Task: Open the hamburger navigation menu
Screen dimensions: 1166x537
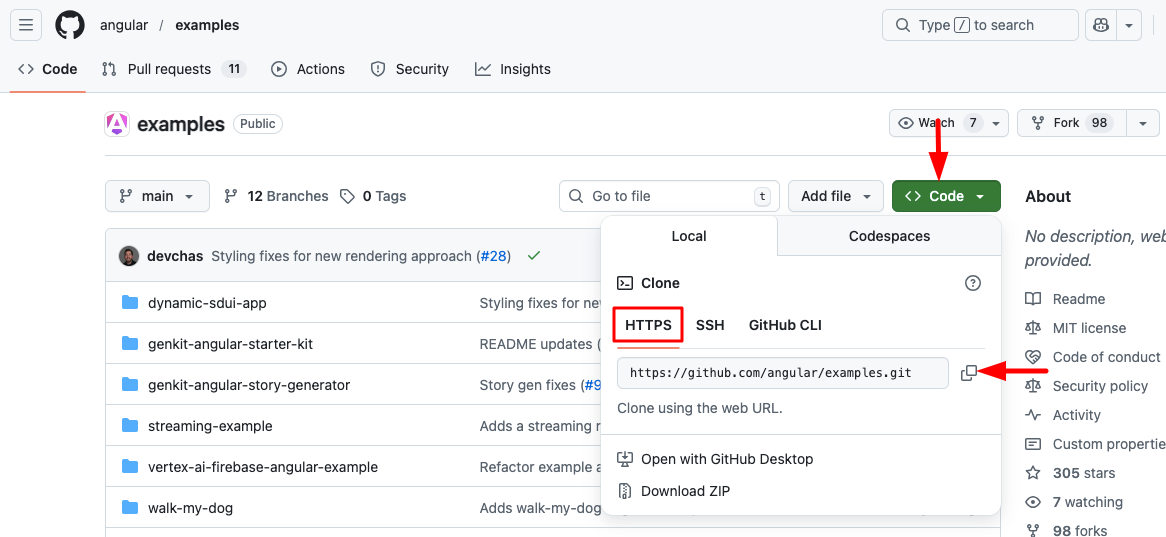Action: (25, 25)
